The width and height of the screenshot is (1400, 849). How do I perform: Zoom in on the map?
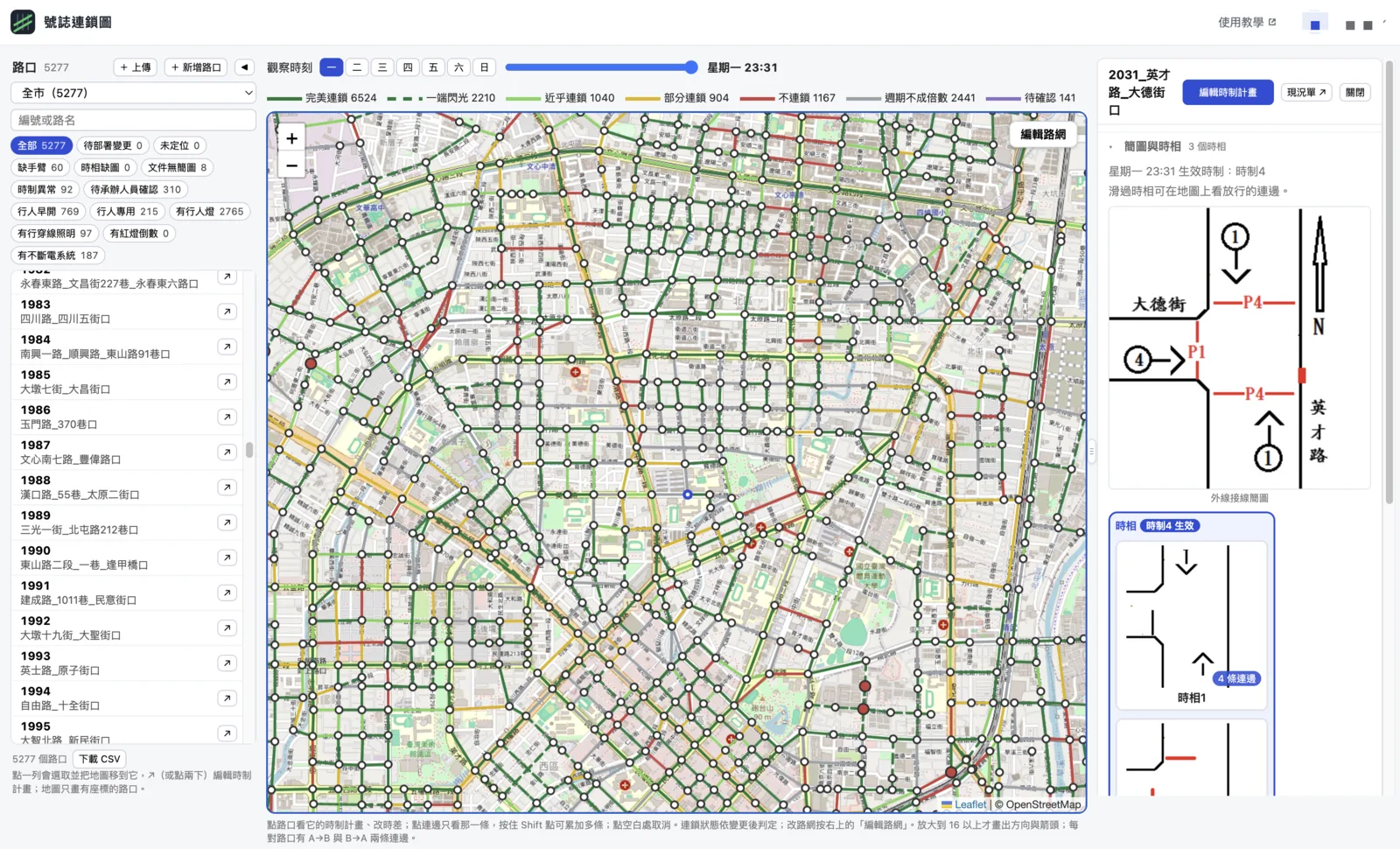point(291,138)
